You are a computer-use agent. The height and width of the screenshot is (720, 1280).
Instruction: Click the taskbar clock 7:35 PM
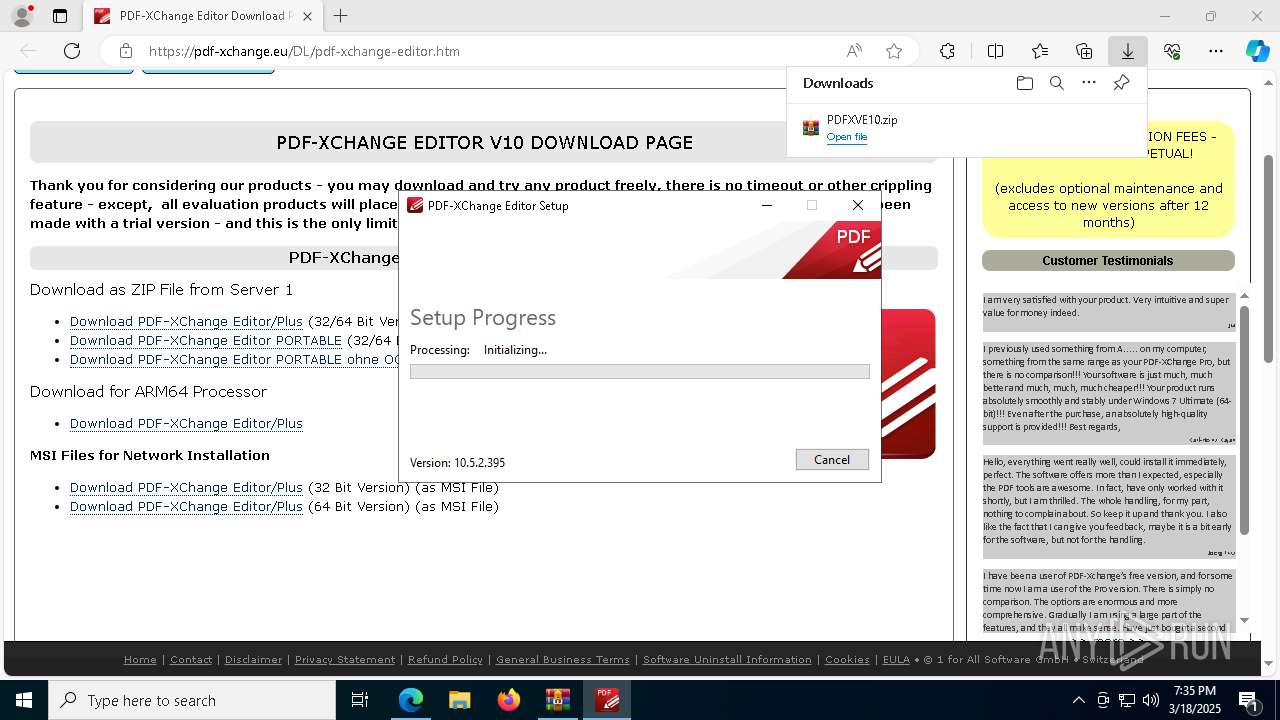click(1195, 700)
